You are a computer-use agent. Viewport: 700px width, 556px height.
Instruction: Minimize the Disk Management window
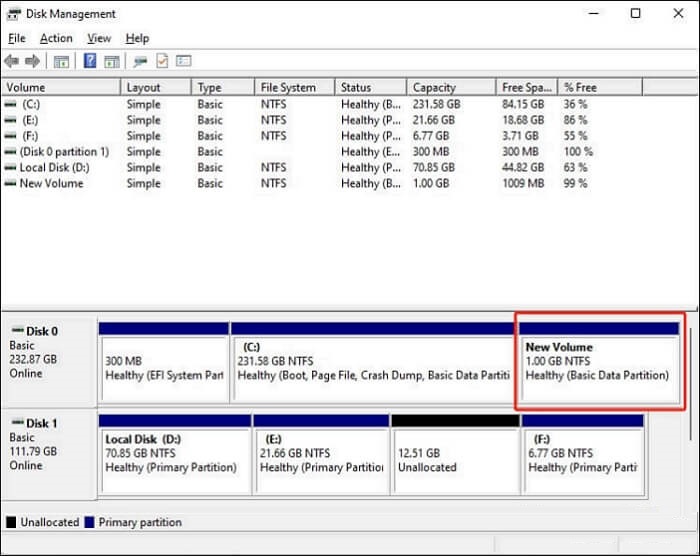click(x=593, y=13)
